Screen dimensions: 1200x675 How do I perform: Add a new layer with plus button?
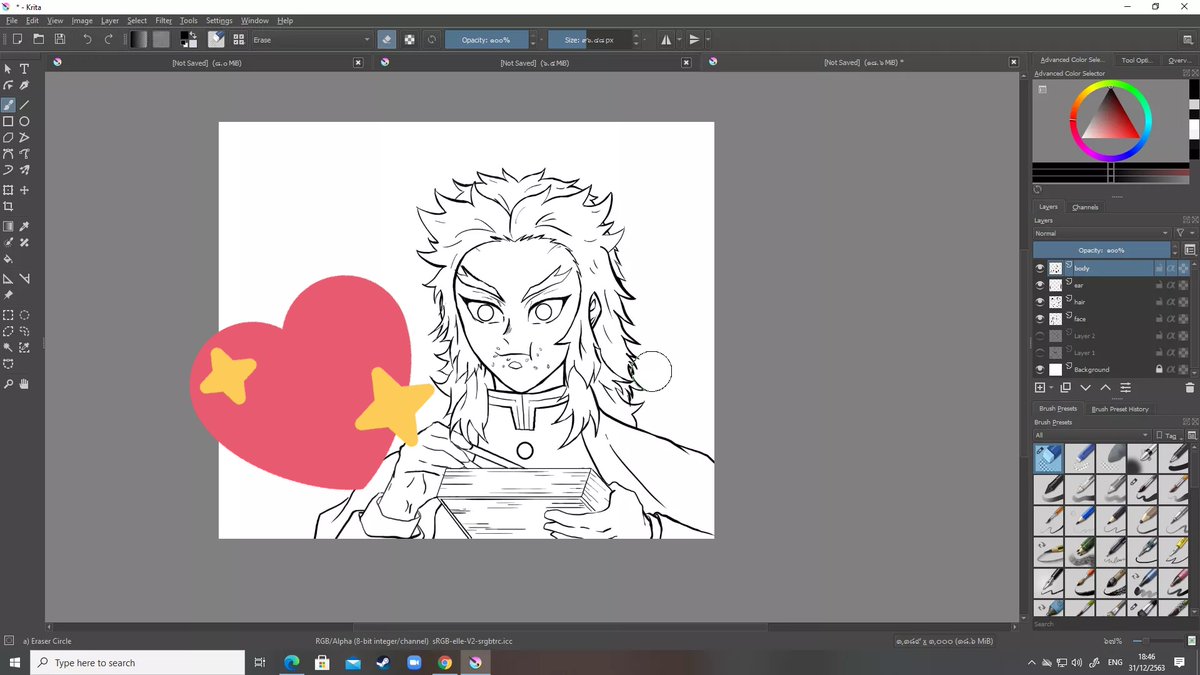[x=1040, y=387]
